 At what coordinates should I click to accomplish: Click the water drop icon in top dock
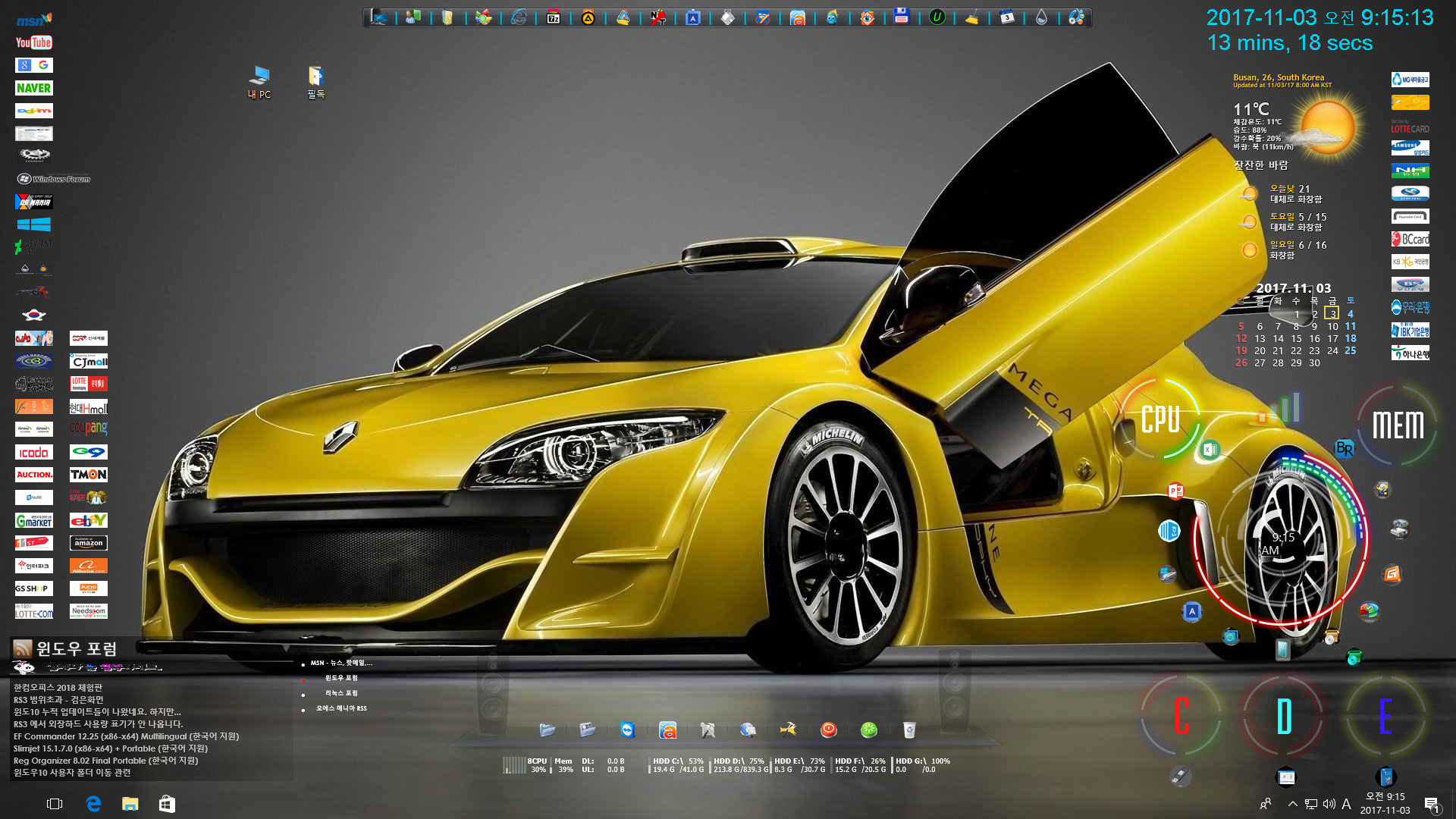click(x=1041, y=17)
